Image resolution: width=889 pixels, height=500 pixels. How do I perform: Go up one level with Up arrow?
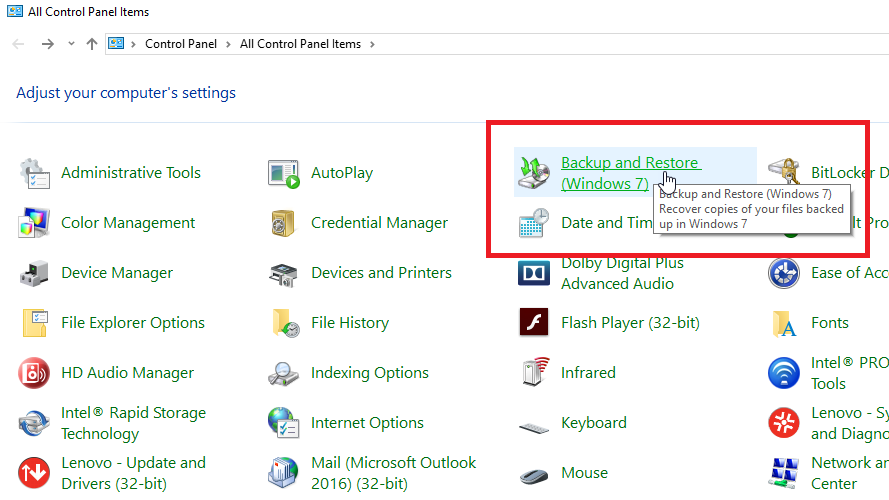click(92, 44)
